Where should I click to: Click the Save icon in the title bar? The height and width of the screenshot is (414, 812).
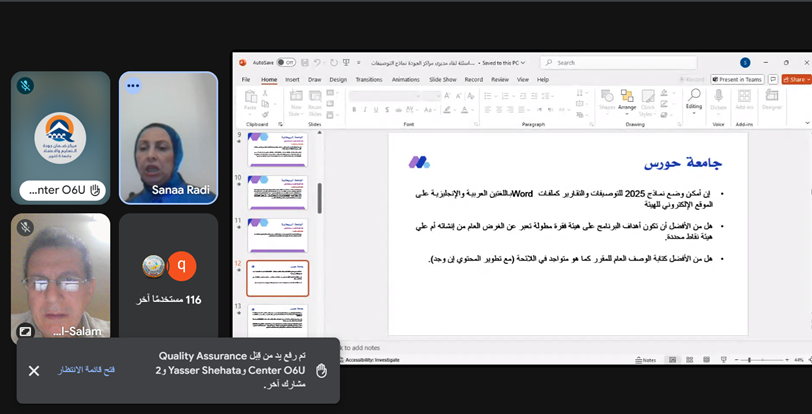305,63
